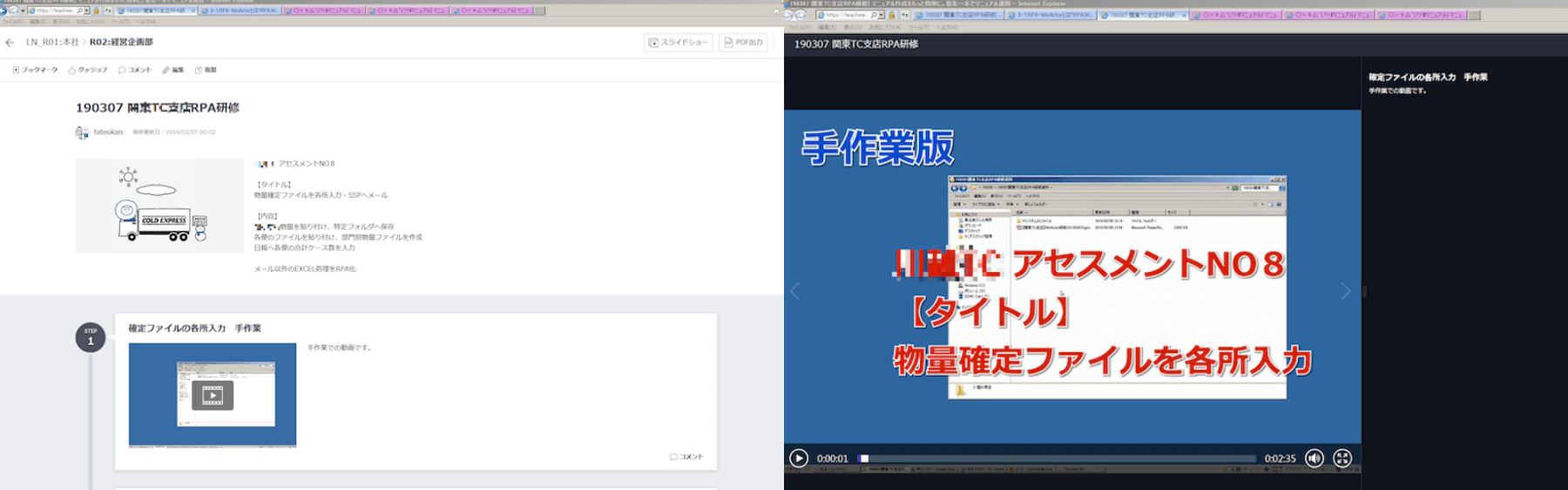Open the お気に入り menu in left browser

(90, 22)
